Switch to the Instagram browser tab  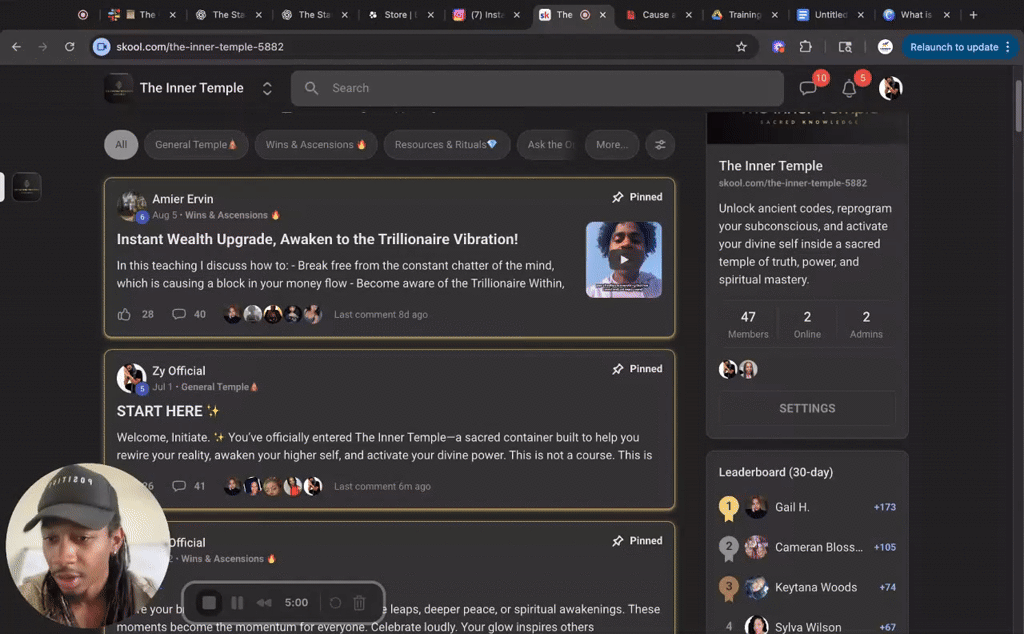point(487,14)
